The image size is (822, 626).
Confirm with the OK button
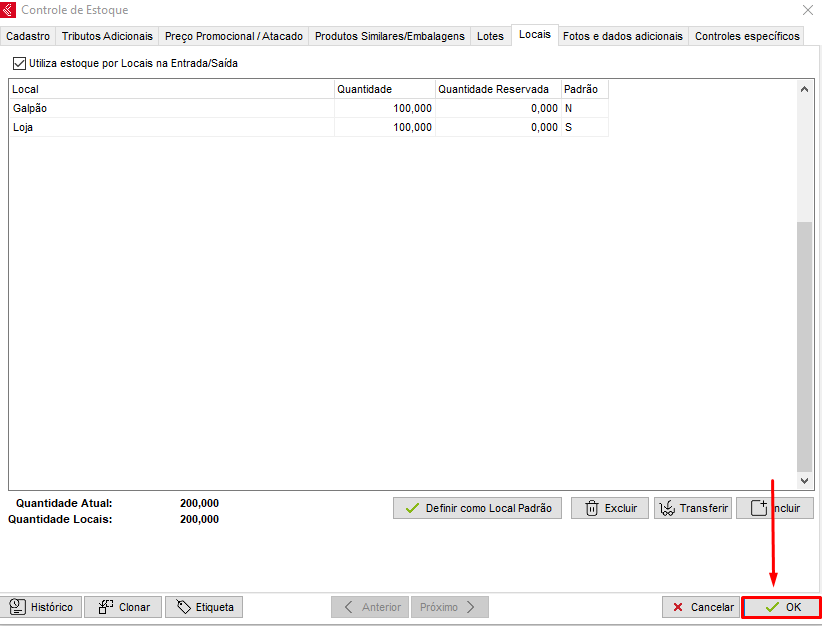[781, 607]
